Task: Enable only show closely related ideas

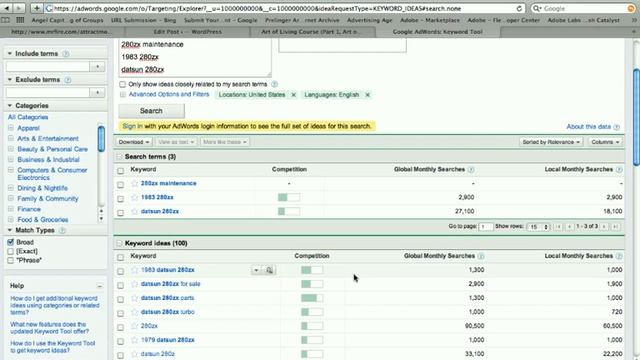Action: [122, 84]
